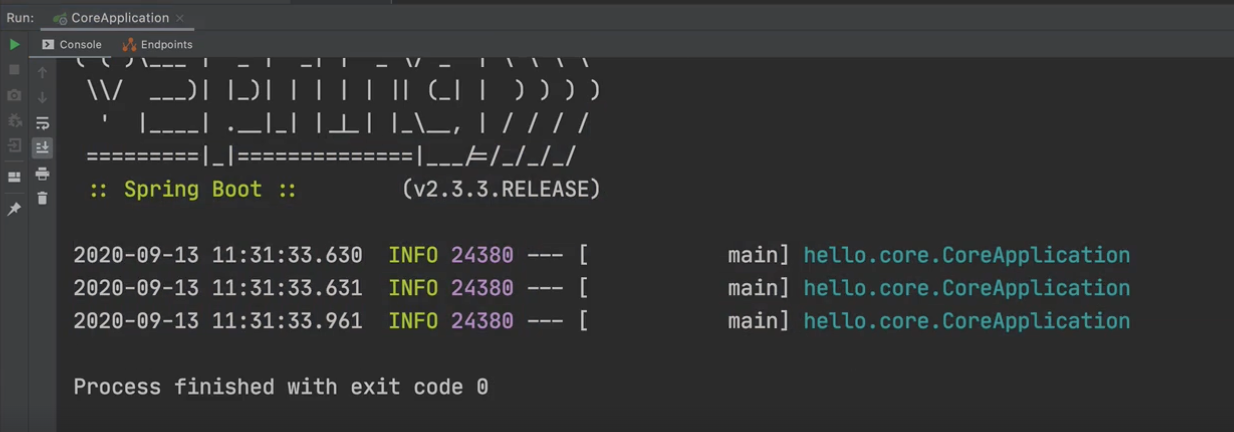Open the Restore Layout icon
The image size is (1234, 432).
14,177
